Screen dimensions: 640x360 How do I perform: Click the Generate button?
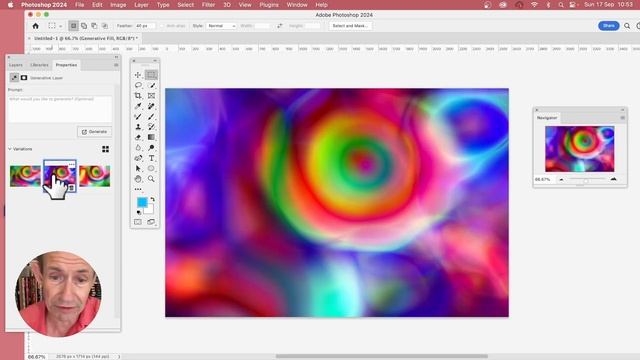pyautogui.click(x=95, y=132)
